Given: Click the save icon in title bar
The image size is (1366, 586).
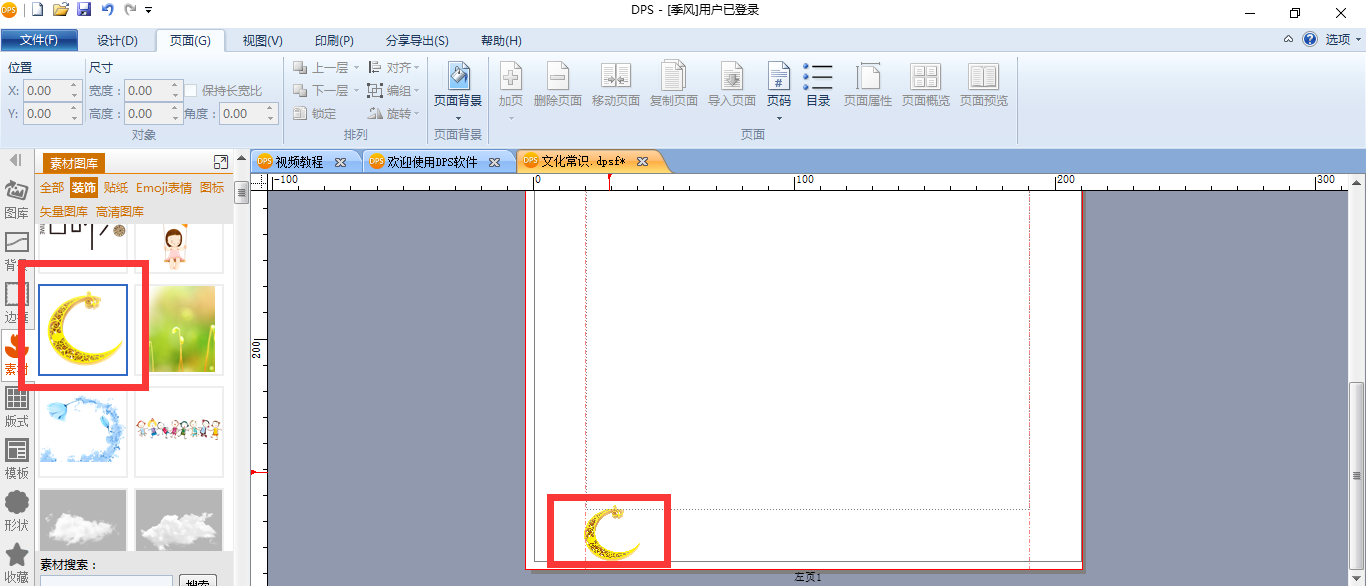Looking at the screenshot, I should click(84, 10).
